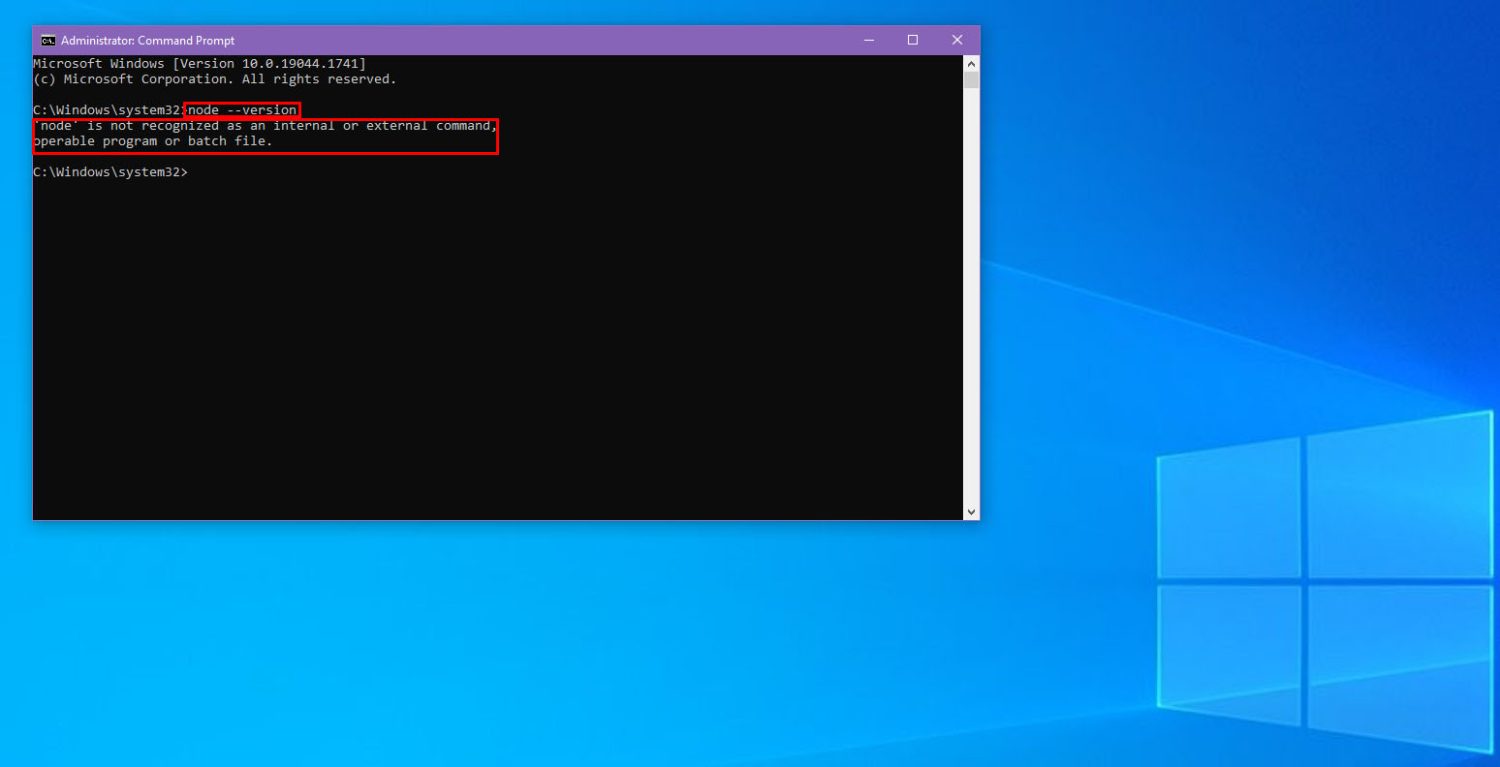Click the Command Prompt icon in the title bar

pos(47,40)
